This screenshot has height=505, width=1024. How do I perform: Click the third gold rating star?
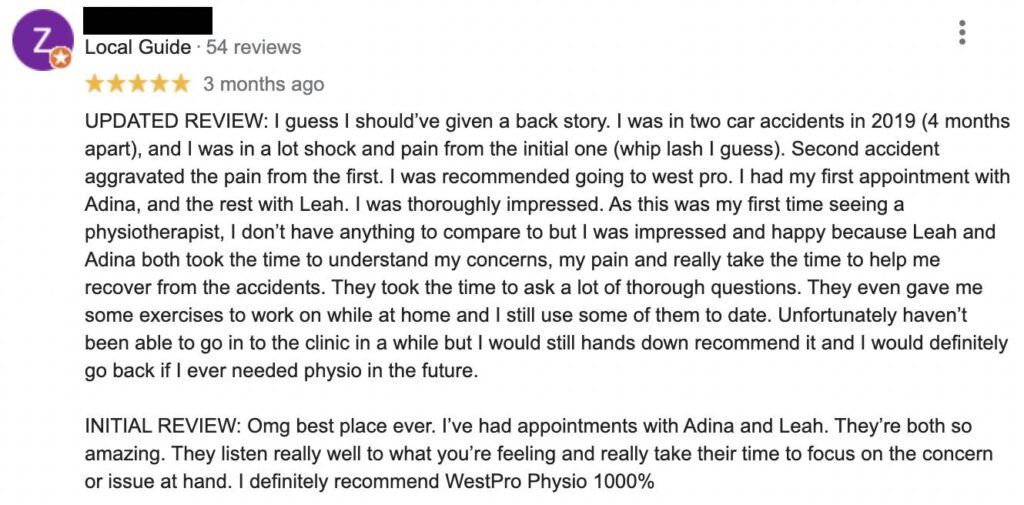point(138,84)
